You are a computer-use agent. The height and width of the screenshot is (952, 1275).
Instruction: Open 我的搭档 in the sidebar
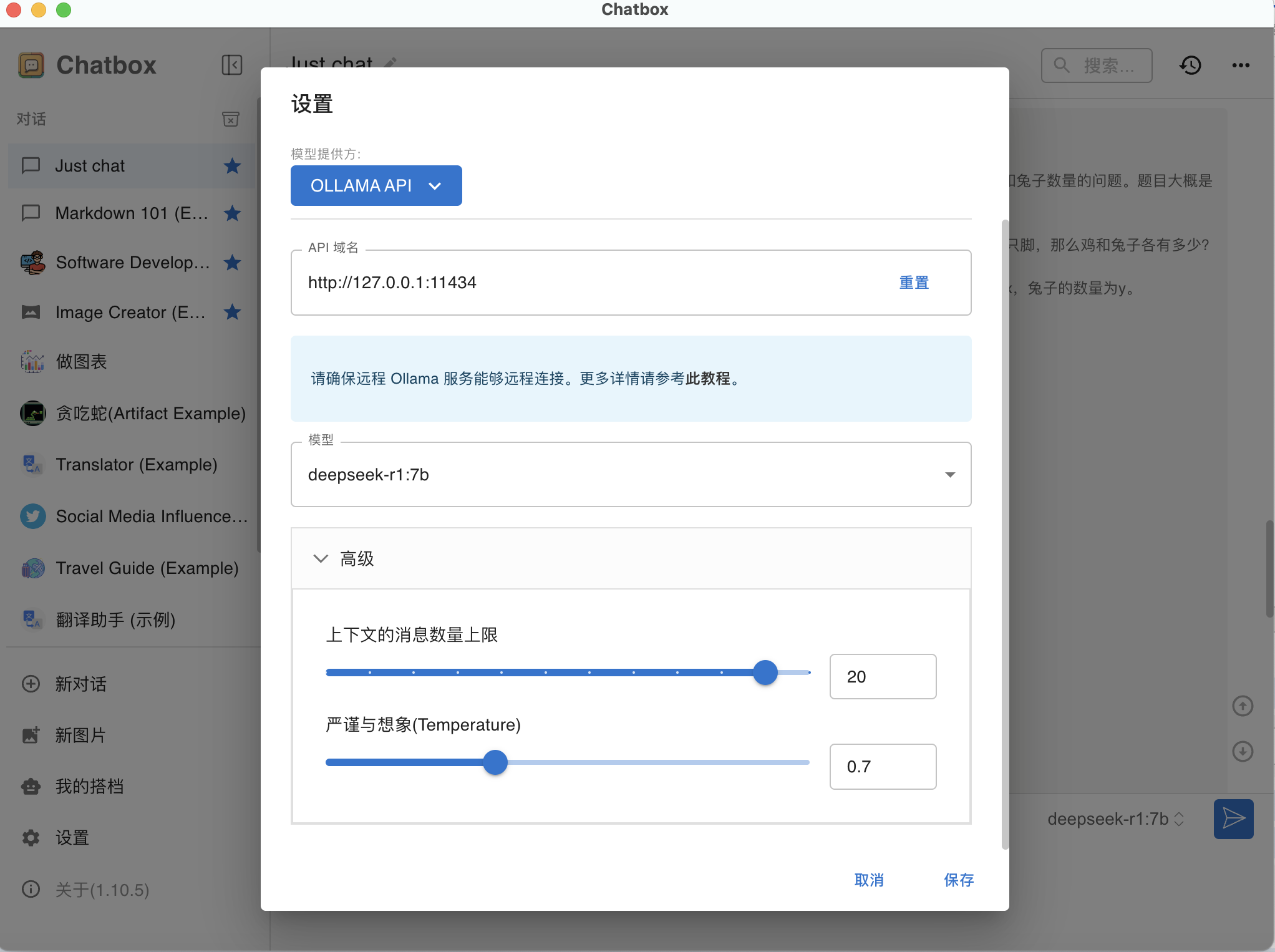89,786
